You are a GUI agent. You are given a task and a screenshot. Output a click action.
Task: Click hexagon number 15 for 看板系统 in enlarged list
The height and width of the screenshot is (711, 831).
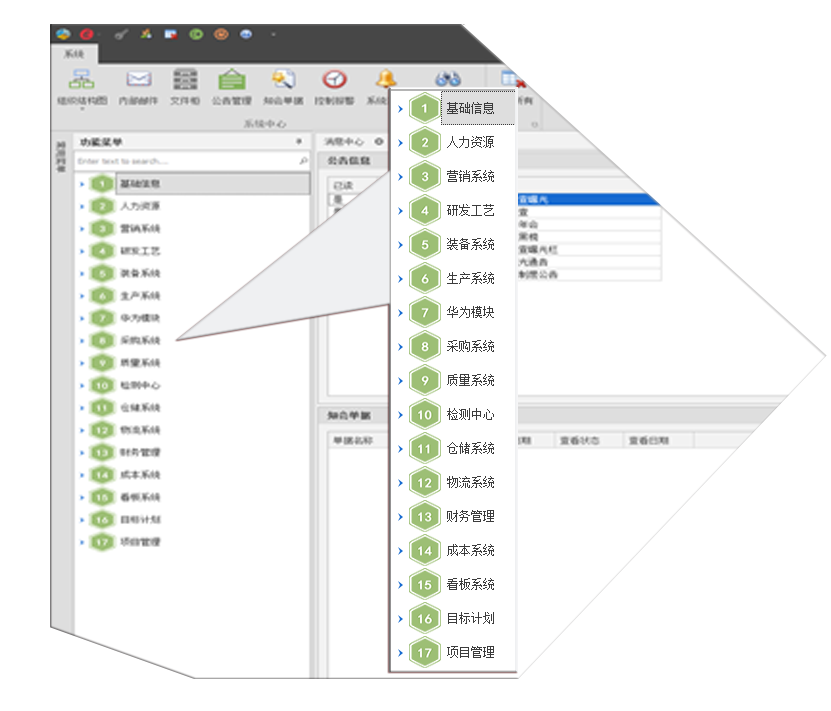point(425,585)
